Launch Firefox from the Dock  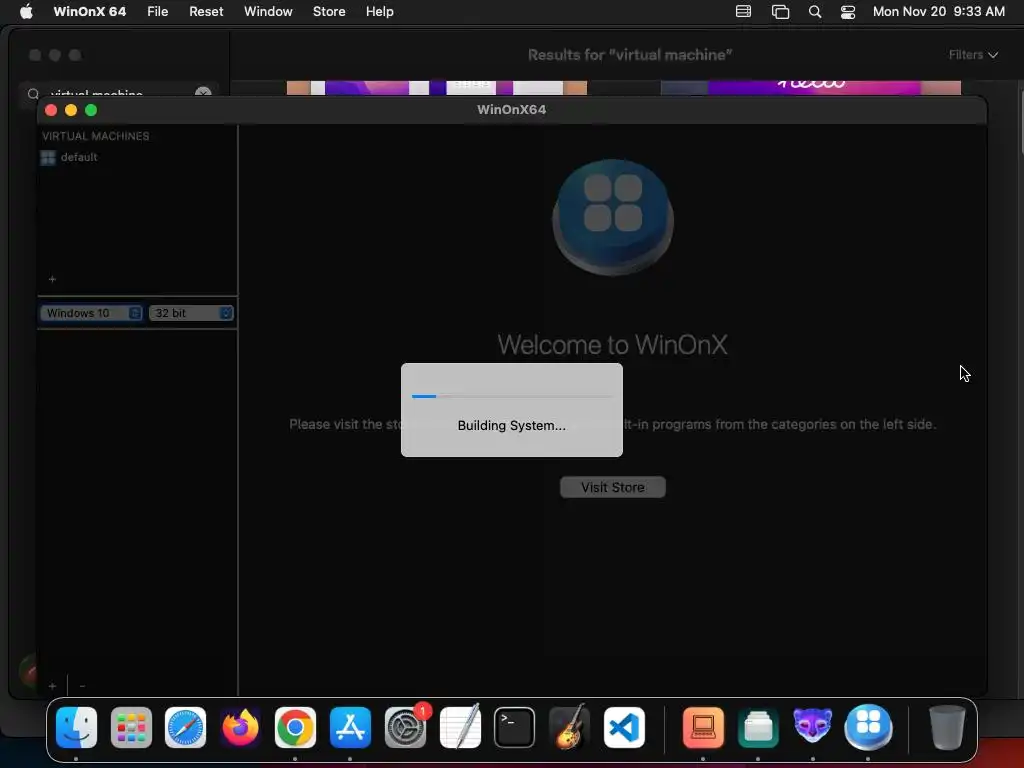click(x=240, y=728)
